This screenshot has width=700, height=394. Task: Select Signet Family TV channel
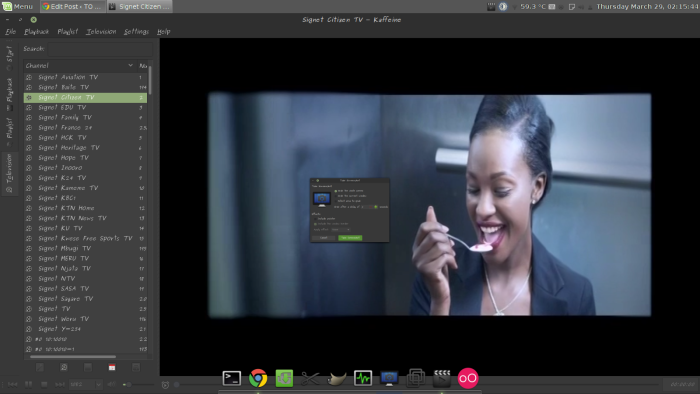click(85, 118)
